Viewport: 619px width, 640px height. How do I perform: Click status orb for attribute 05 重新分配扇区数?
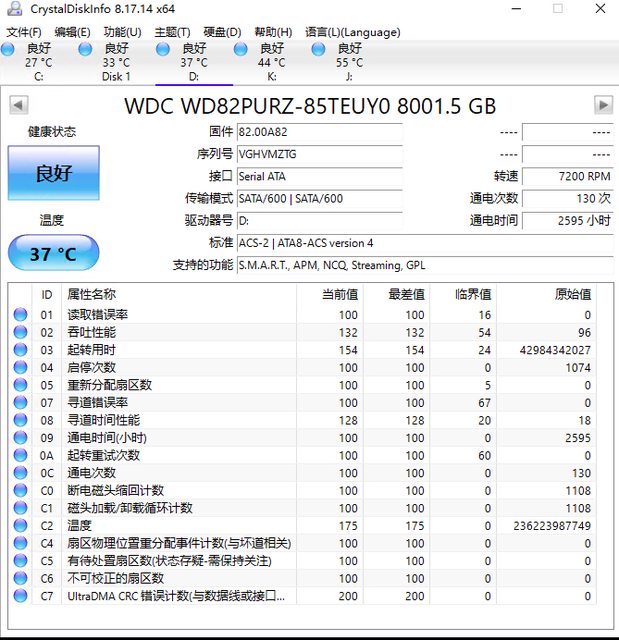coord(20,385)
